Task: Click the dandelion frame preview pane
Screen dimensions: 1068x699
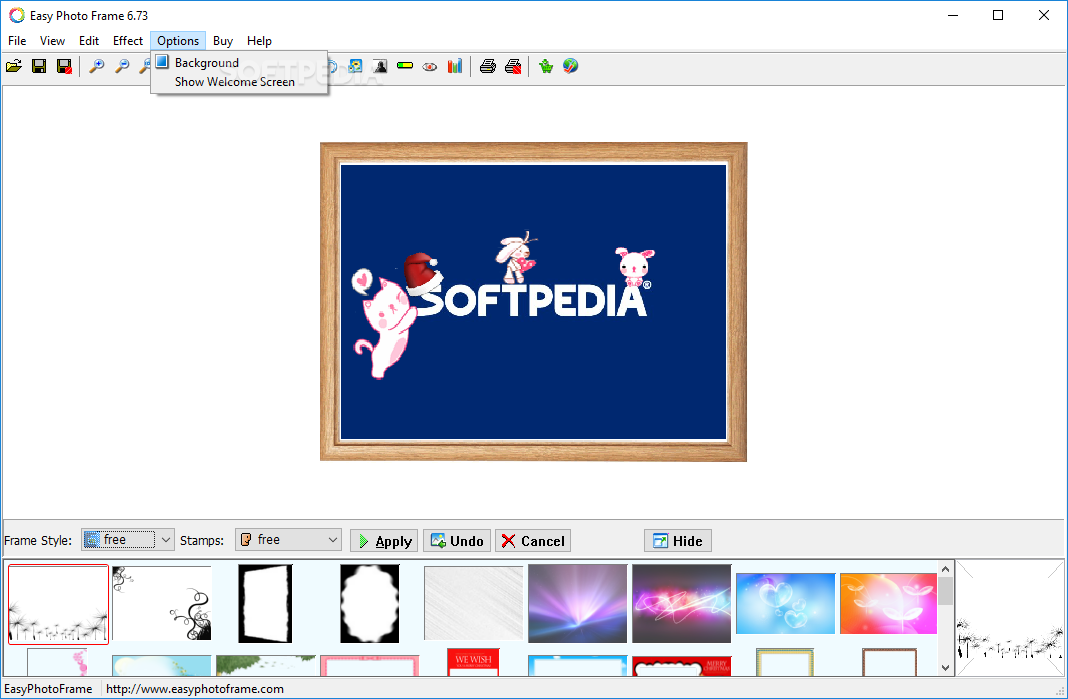Action: (1010, 618)
